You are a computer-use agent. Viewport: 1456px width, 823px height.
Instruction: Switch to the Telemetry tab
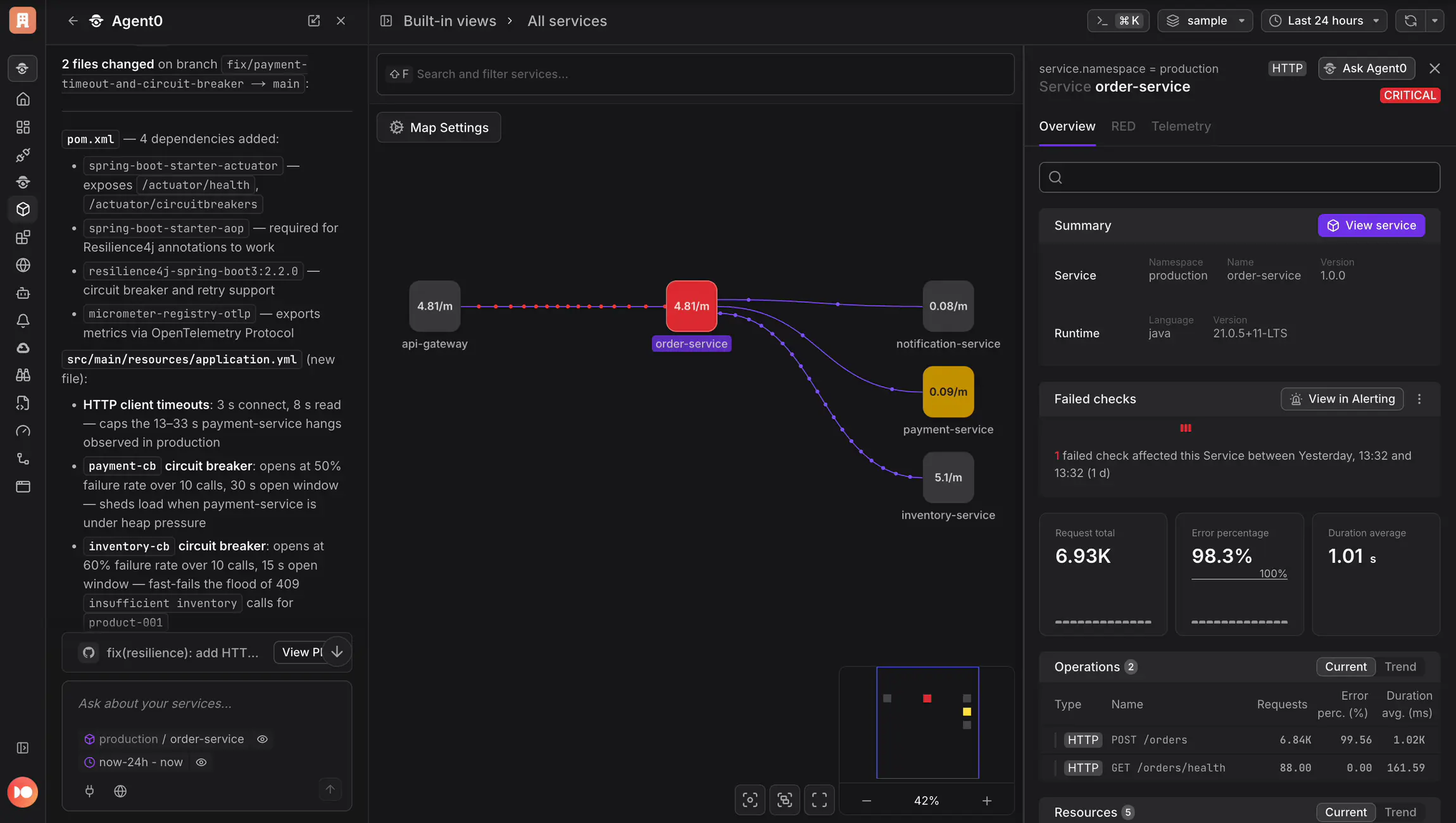point(1181,126)
